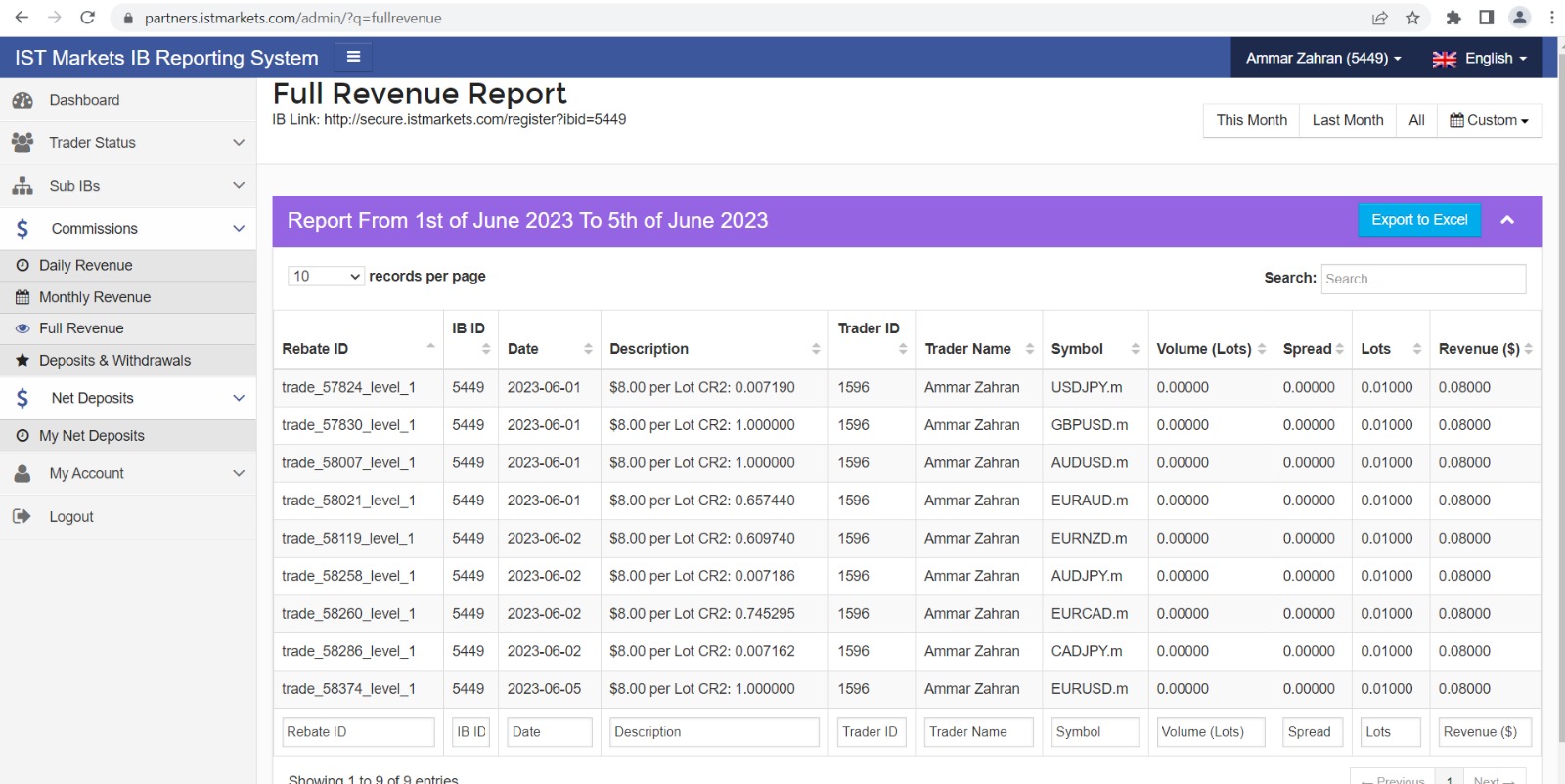Expand the My Account menu chevron

coord(239,473)
